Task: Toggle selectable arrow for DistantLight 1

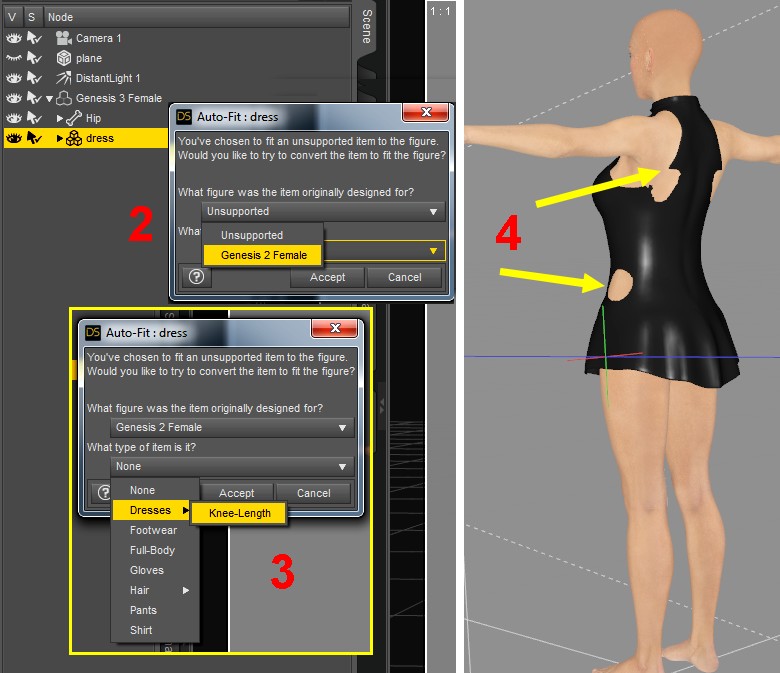Action: tap(34, 78)
